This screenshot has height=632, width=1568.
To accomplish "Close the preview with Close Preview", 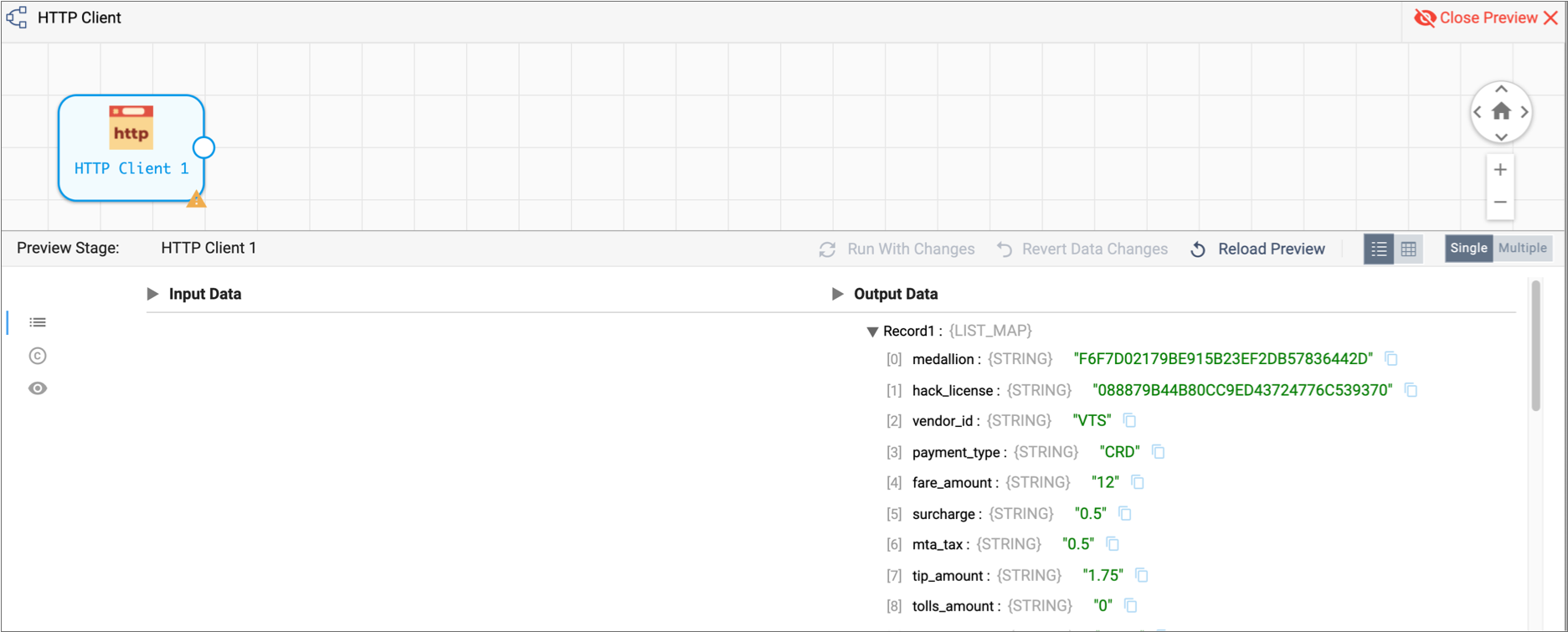I will point(1486,18).
